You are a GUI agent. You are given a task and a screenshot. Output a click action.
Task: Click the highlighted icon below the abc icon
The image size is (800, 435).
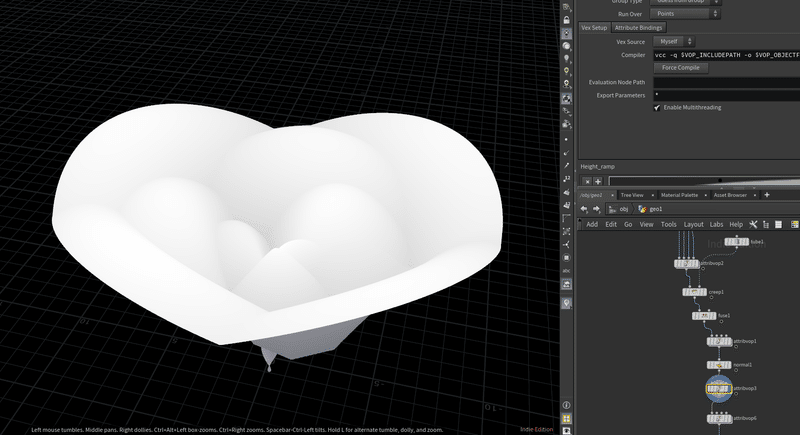point(566,284)
